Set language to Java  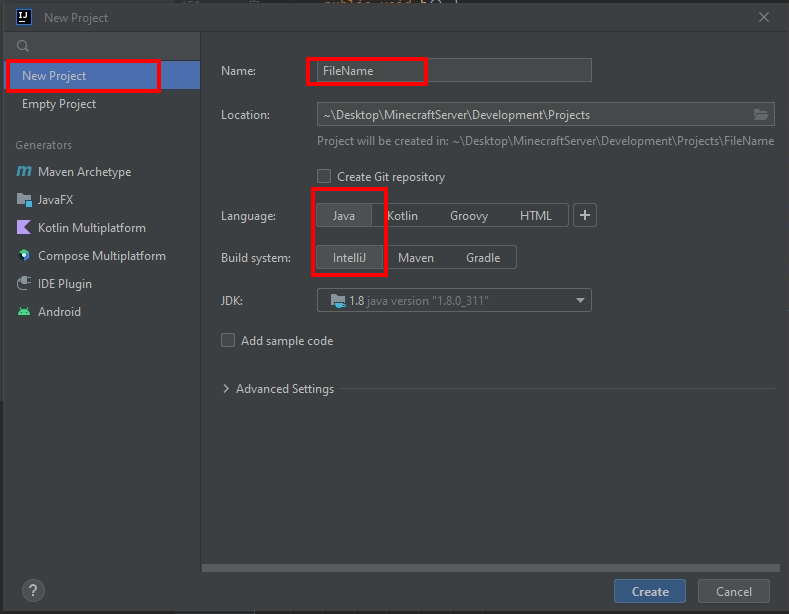tap(344, 215)
